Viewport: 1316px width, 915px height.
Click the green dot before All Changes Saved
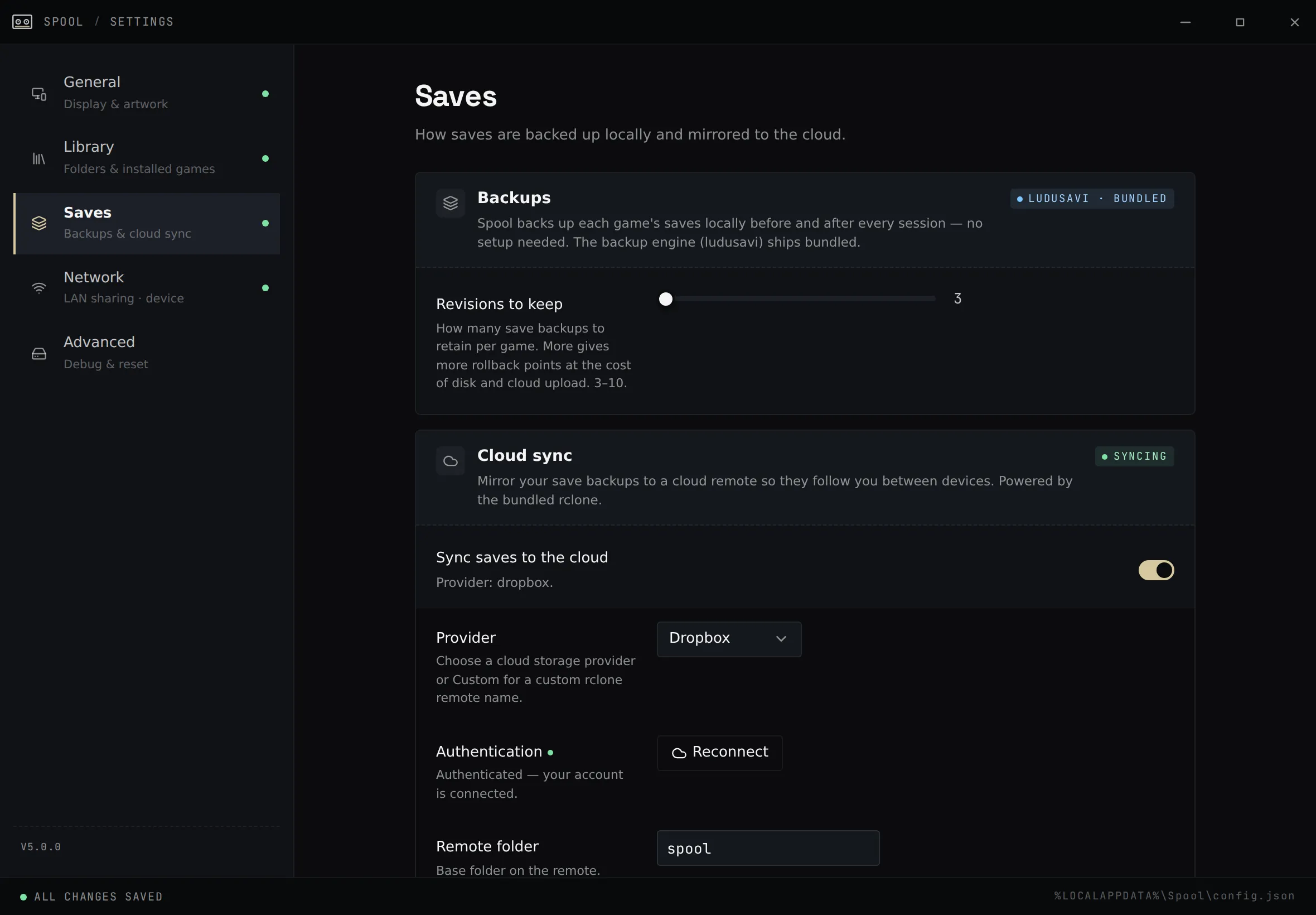[x=23, y=897]
